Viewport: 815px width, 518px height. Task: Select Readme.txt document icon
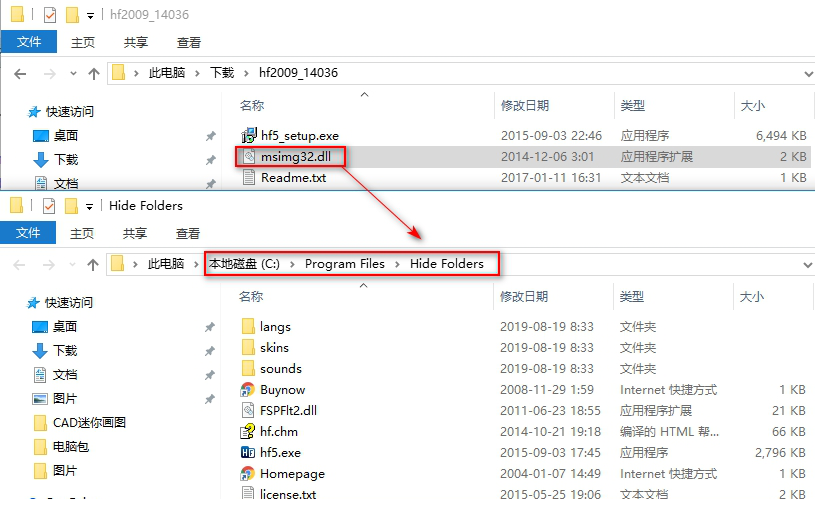(x=249, y=178)
